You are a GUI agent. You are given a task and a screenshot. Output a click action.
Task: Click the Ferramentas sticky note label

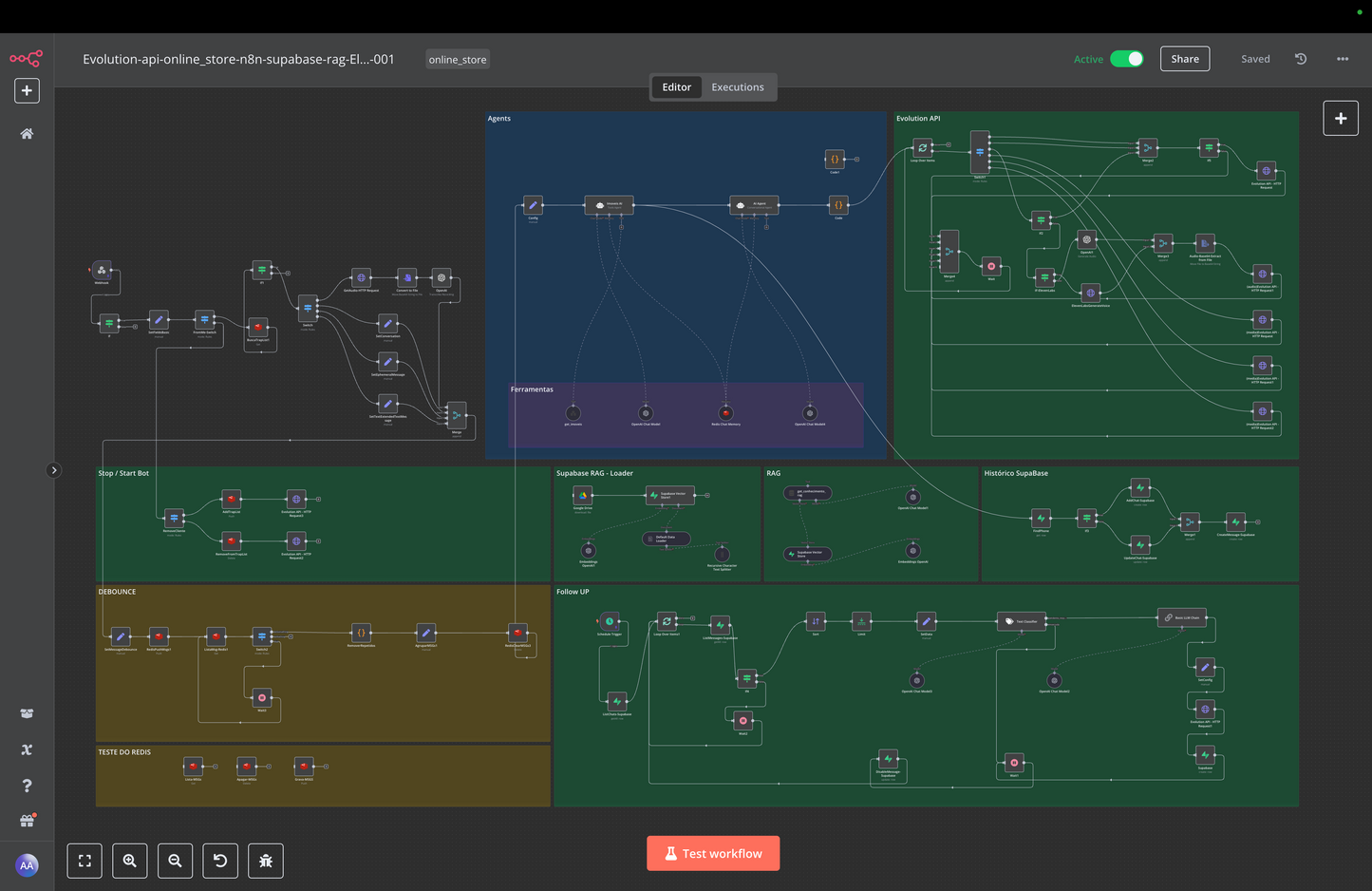pyautogui.click(x=532, y=389)
